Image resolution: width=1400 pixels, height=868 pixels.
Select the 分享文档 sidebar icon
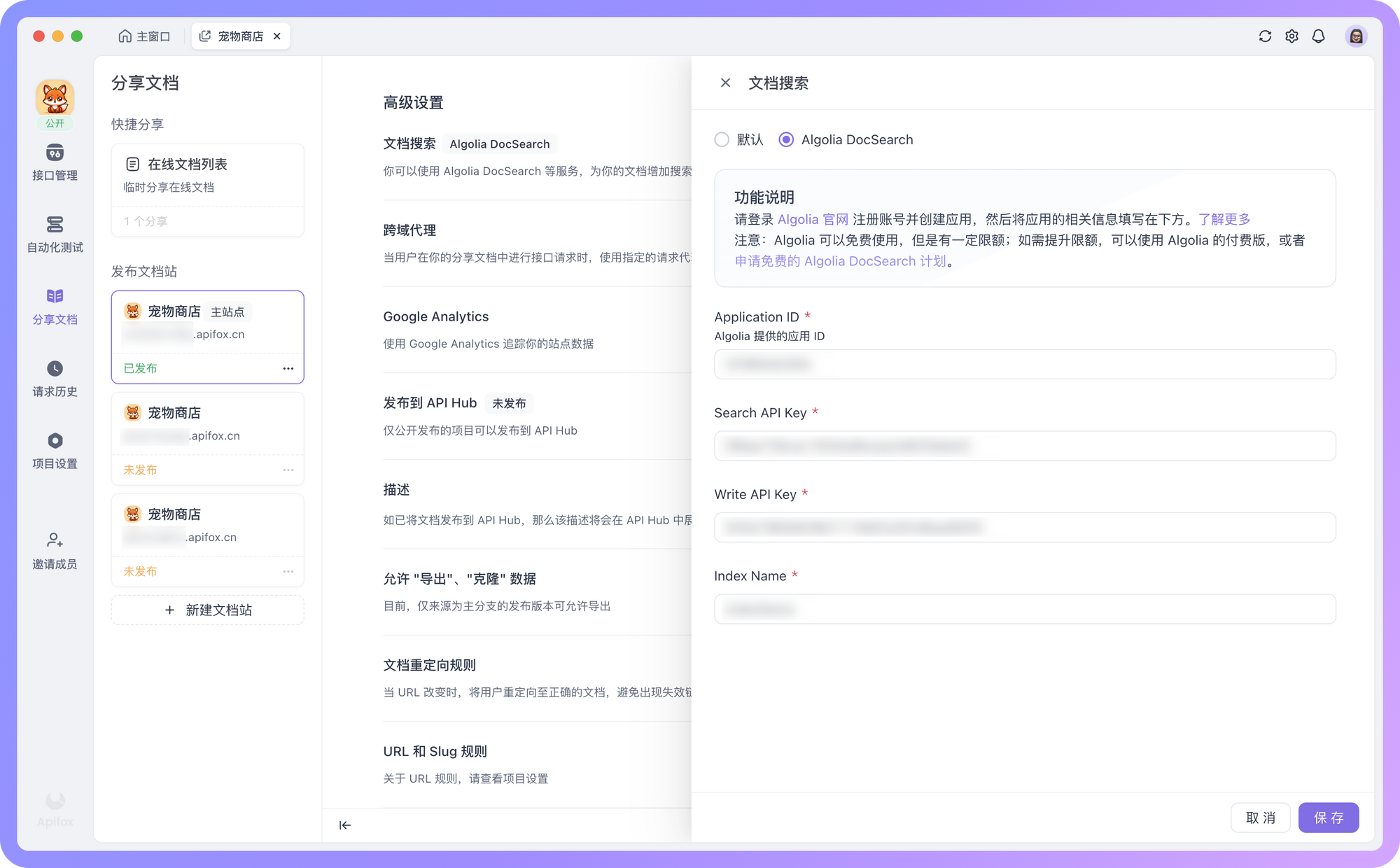[55, 307]
